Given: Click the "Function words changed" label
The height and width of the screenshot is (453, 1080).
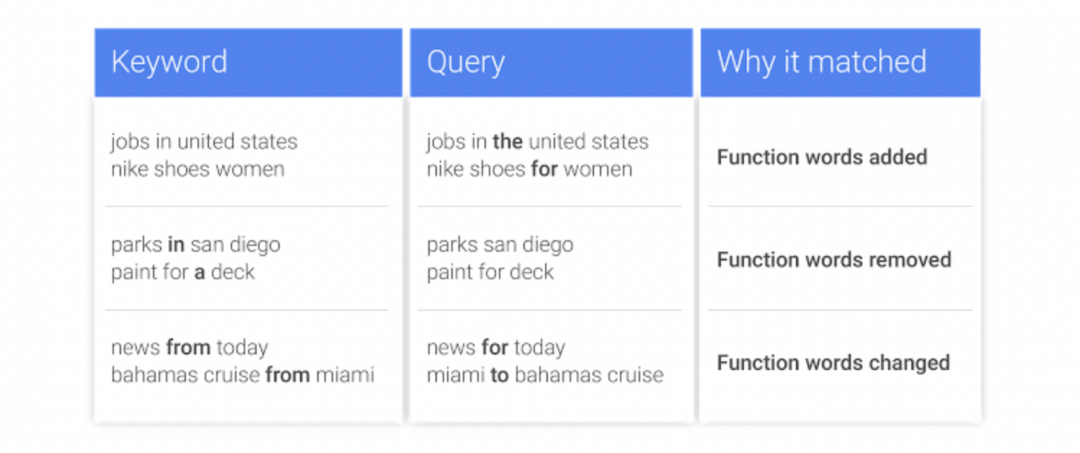Looking at the screenshot, I should tap(833, 363).
